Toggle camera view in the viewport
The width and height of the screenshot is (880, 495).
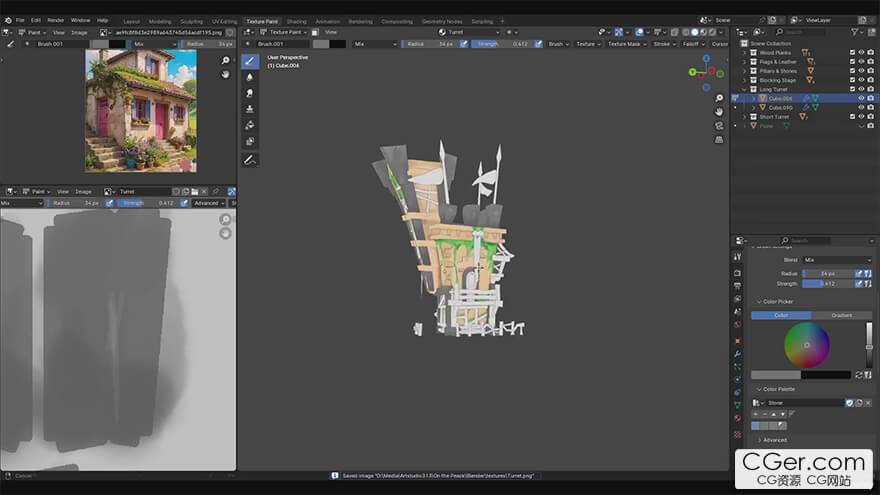point(719,125)
